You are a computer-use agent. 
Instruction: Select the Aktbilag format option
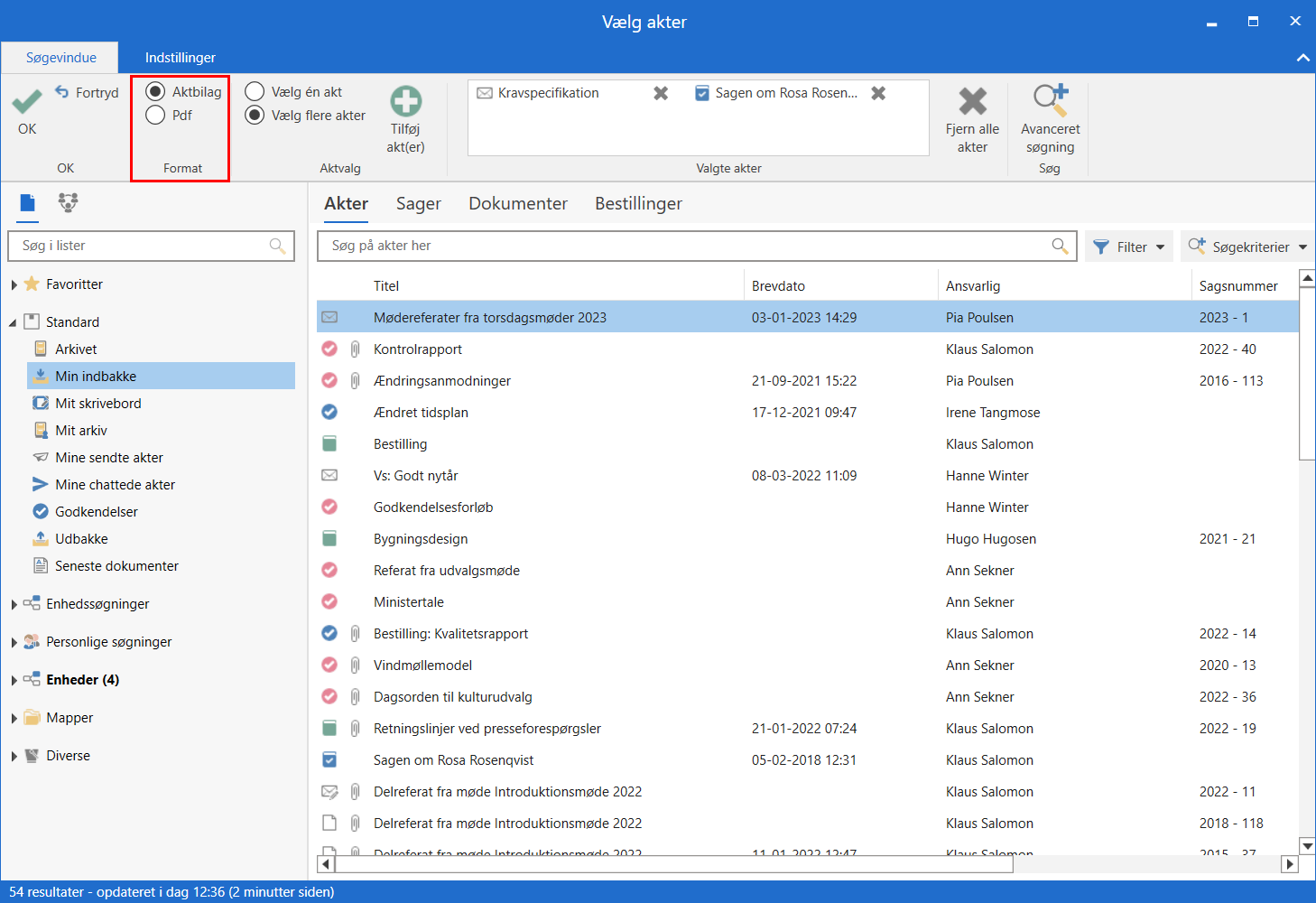(155, 92)
